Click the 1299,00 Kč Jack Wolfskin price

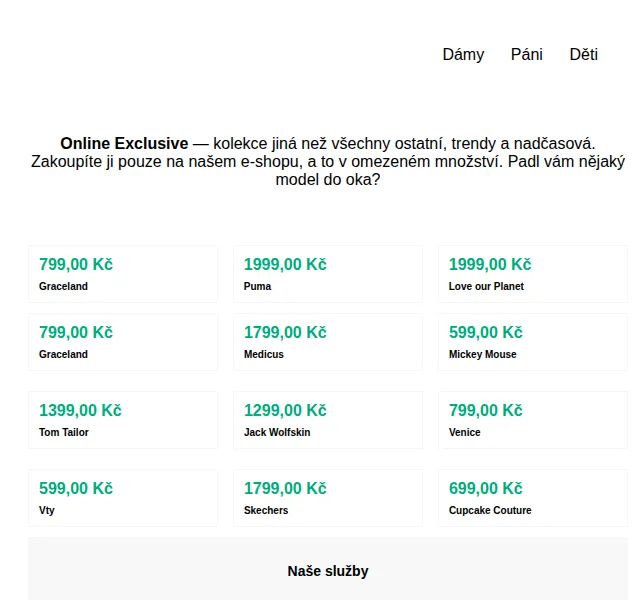pyautogui.click(x=285, y=411)
